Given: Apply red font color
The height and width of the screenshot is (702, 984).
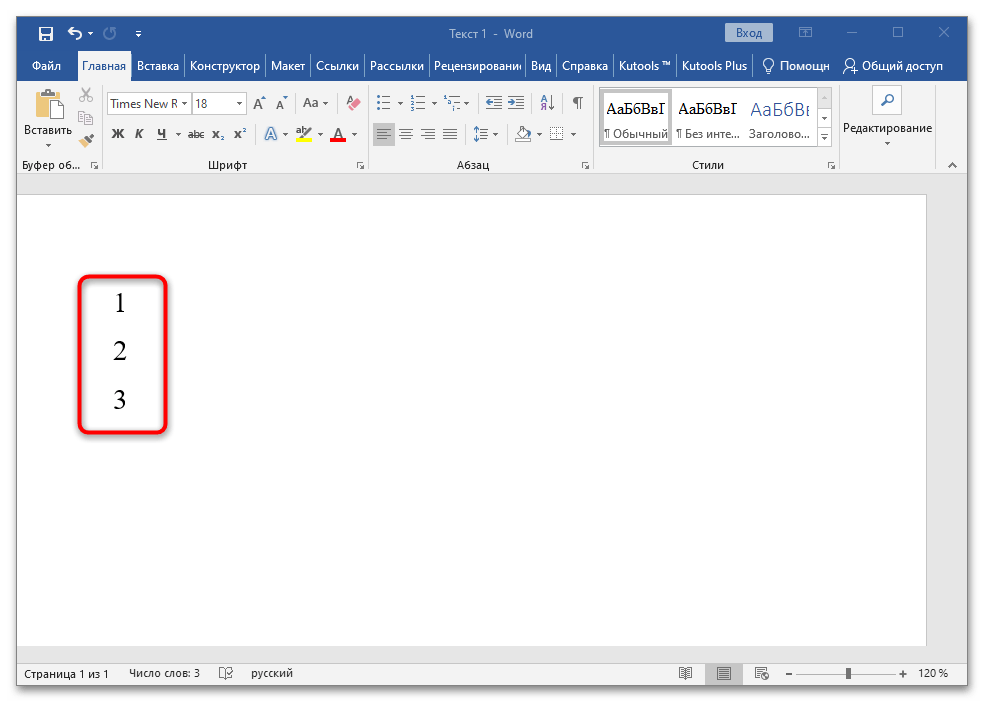Looking at the screenshot, I should coord(338,134).
